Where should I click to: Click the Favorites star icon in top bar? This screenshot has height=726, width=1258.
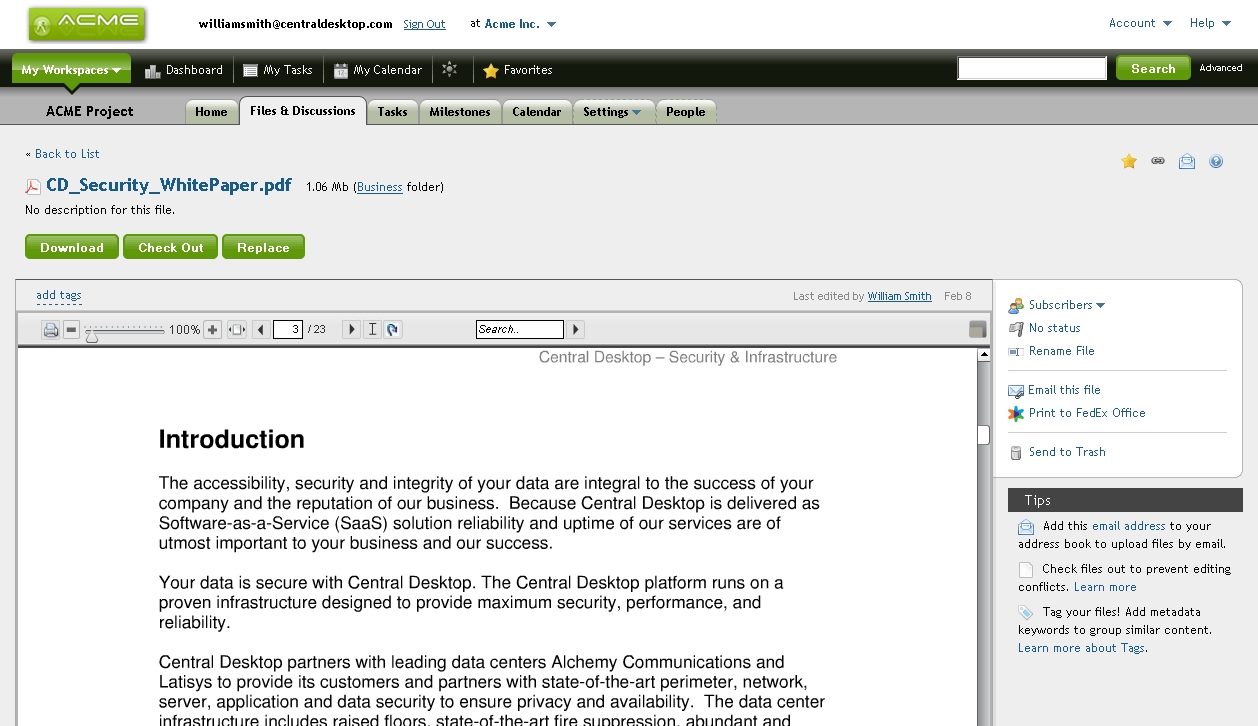click(x=491, y=71)
